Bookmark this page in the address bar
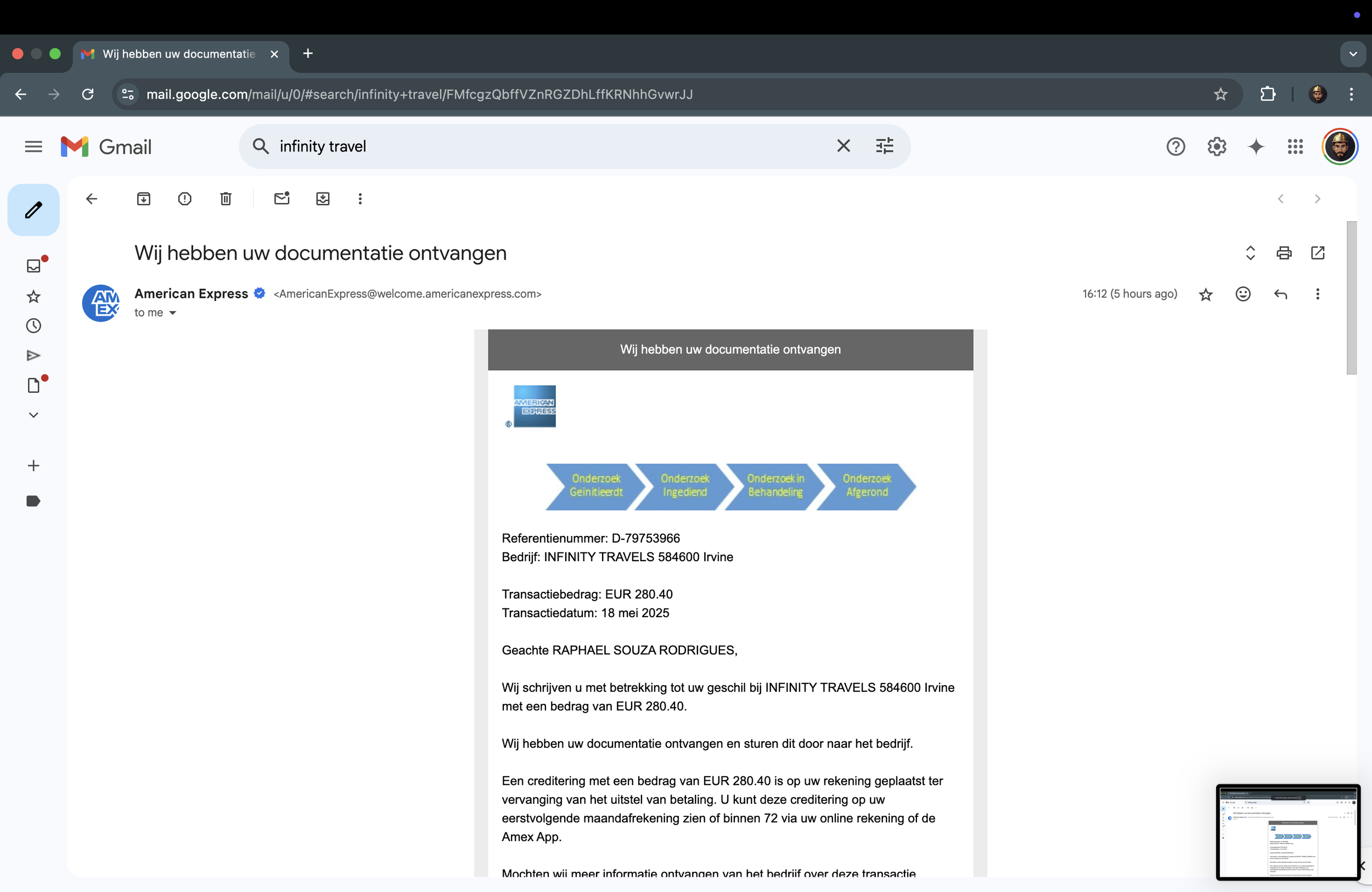1372x892 pixels. point(1220,94)
